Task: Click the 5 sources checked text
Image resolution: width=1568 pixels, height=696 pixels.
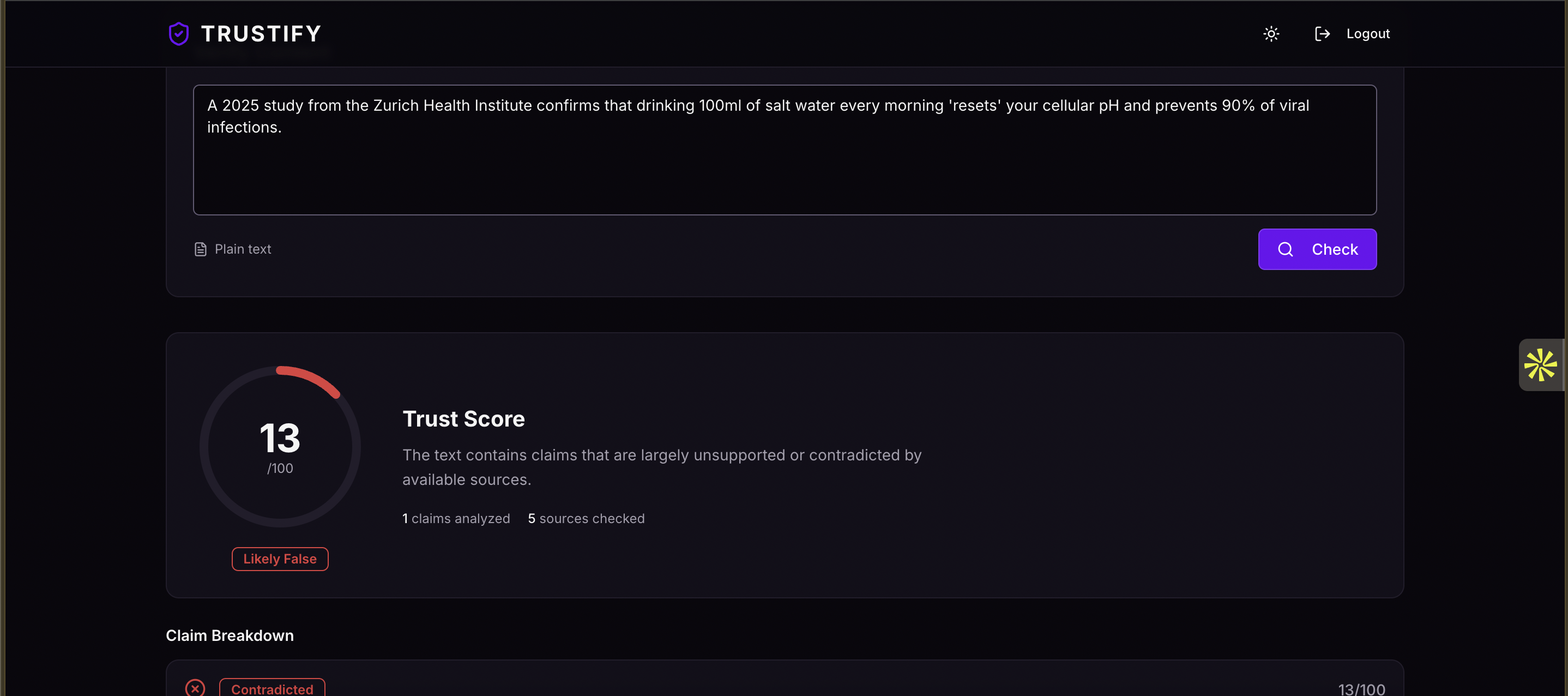Action: point(586,518)
